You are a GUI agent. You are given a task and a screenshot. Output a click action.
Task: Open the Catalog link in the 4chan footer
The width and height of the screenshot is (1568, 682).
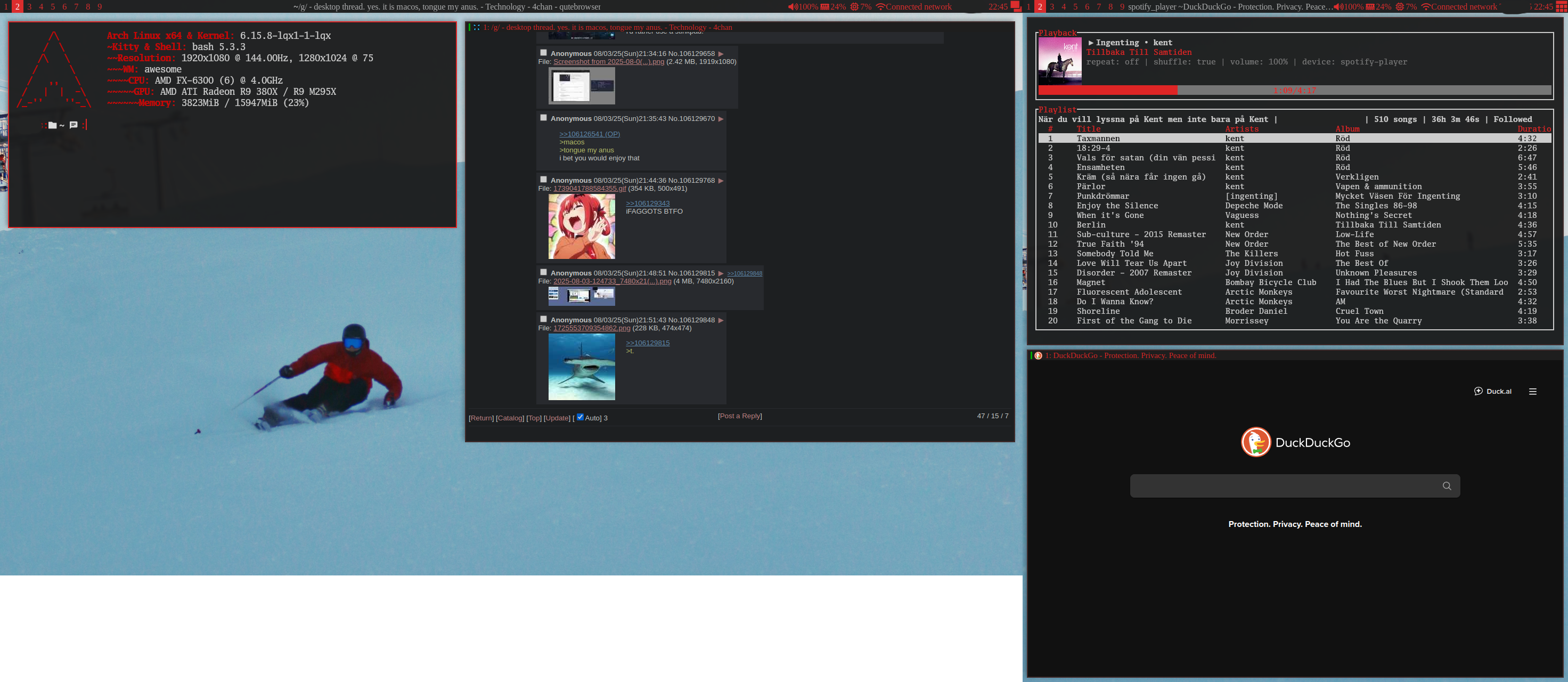(x=510, y=418)
